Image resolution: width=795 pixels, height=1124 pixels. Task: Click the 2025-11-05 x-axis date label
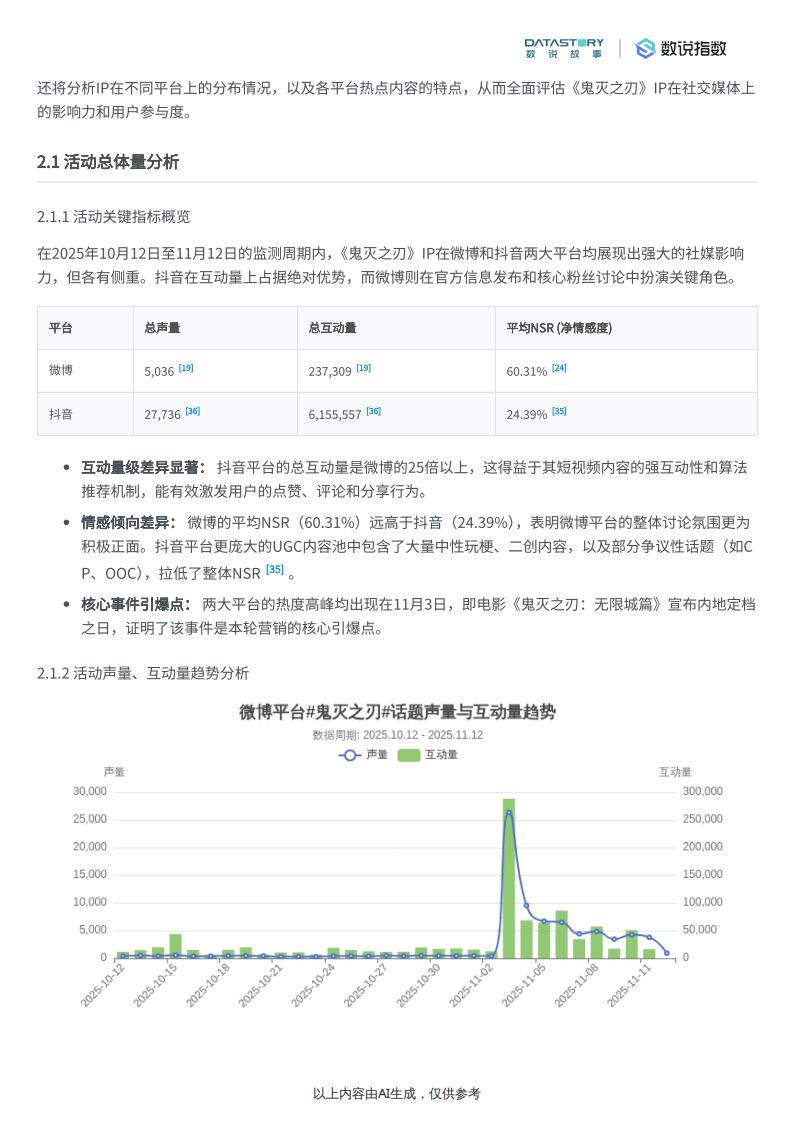pyautogui.click(x=526, y=984)
